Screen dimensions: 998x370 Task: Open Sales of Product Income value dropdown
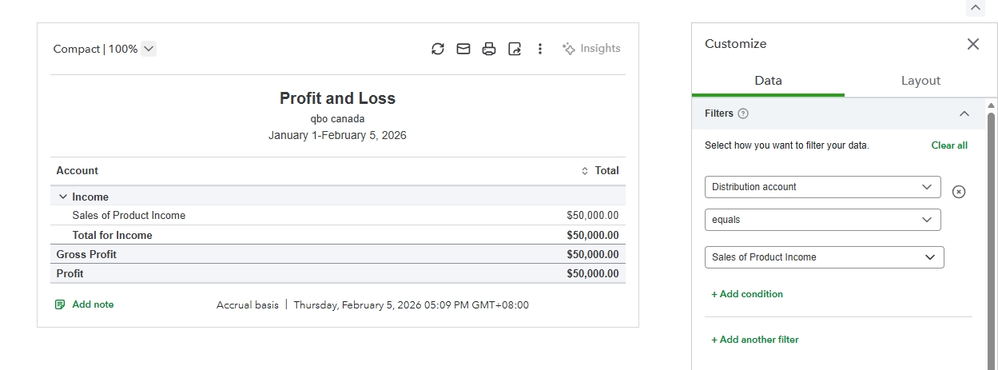[x=824, y=257]
